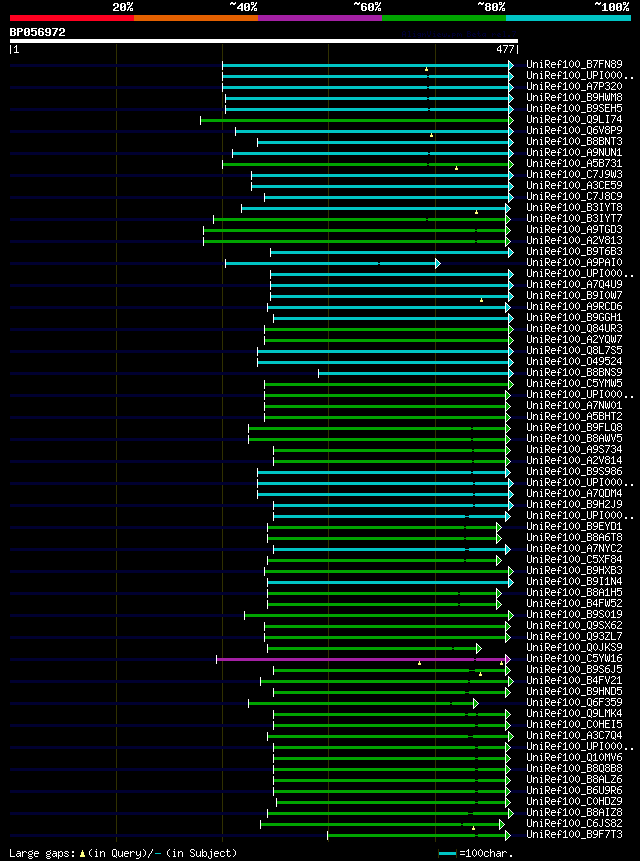
Task: Open hit UniRef100_Q9LI74
Action: 574,119
